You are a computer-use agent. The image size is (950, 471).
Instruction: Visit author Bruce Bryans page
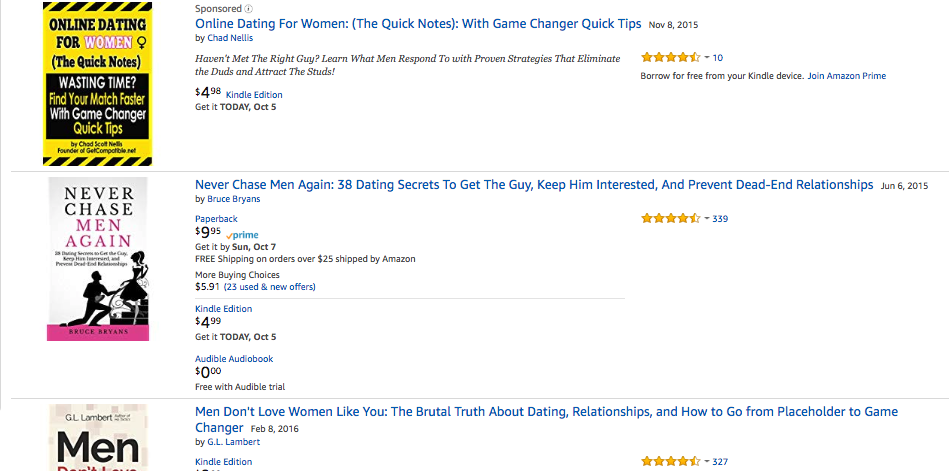click(x=234, y=199)
